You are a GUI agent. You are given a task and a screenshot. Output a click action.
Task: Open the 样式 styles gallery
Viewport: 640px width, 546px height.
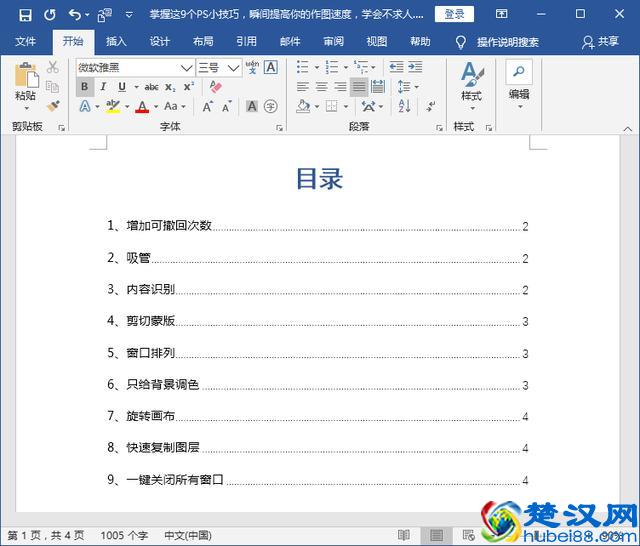pyautogui.click(x=472, y=86)
